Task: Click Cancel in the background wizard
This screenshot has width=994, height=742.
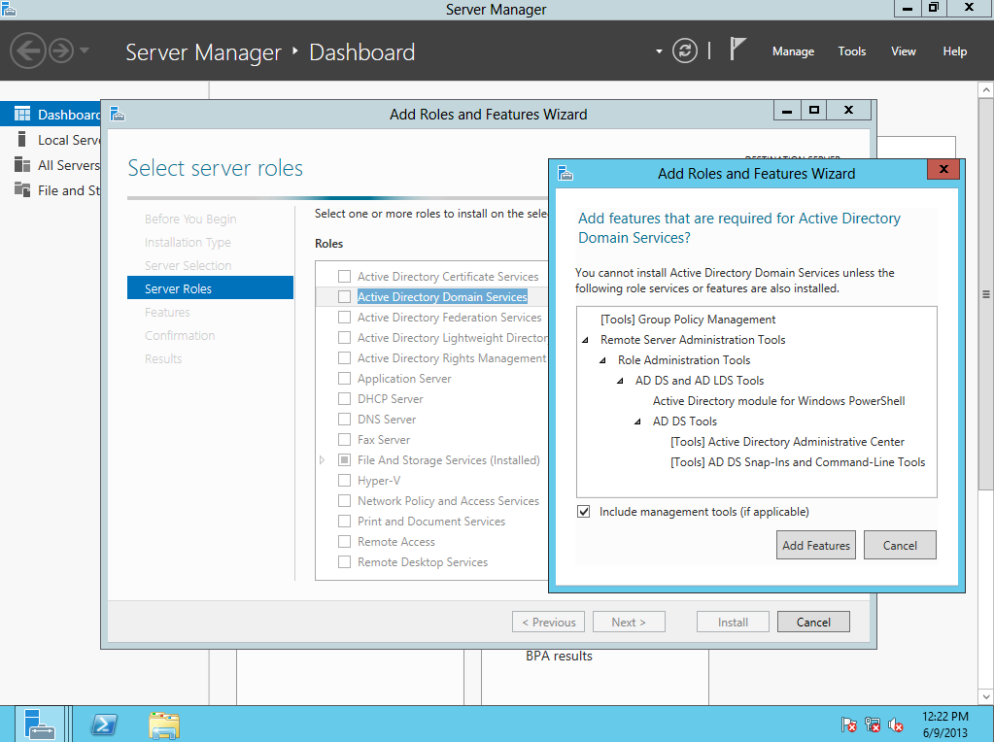Action: tap(813, 622)
